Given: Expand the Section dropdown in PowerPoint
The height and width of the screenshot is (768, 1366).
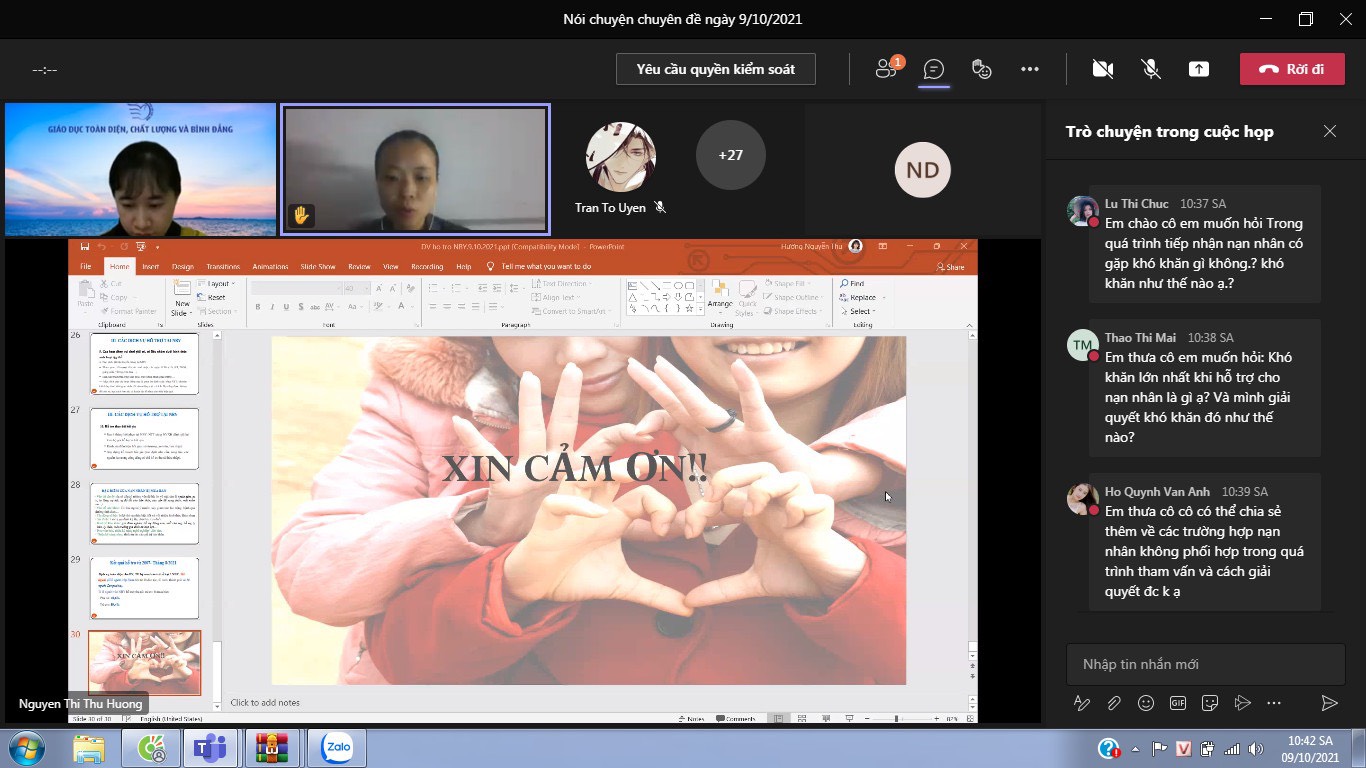Looking at the screenshot, I should click(218, 311).
